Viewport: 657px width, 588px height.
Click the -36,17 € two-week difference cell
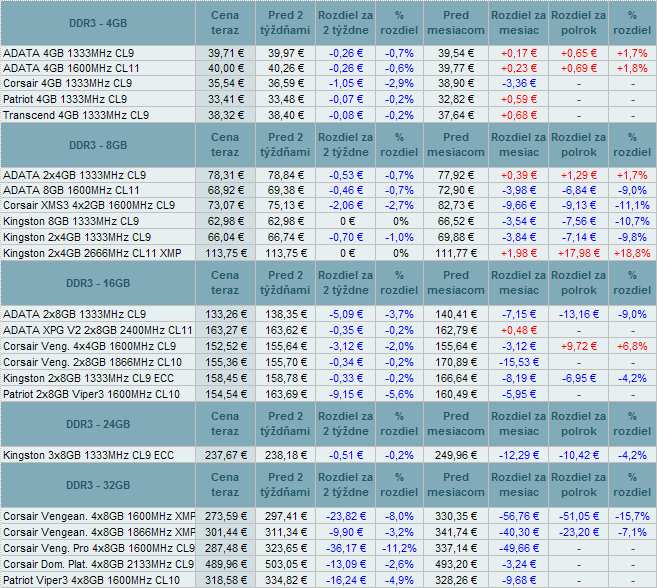point(346,548)
